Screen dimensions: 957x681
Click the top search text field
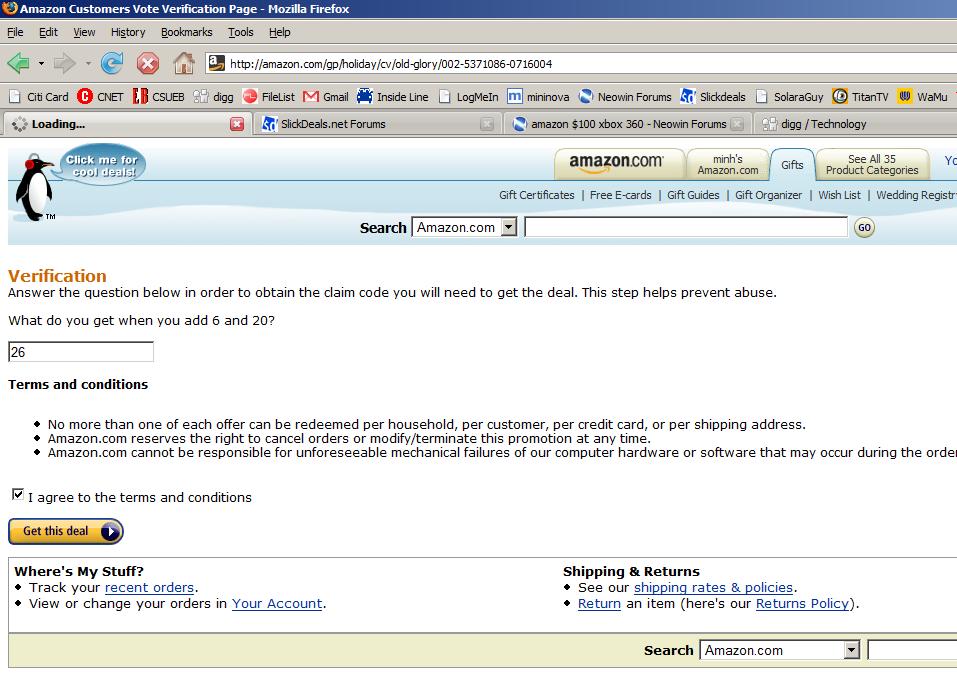[x=686, y=227]
